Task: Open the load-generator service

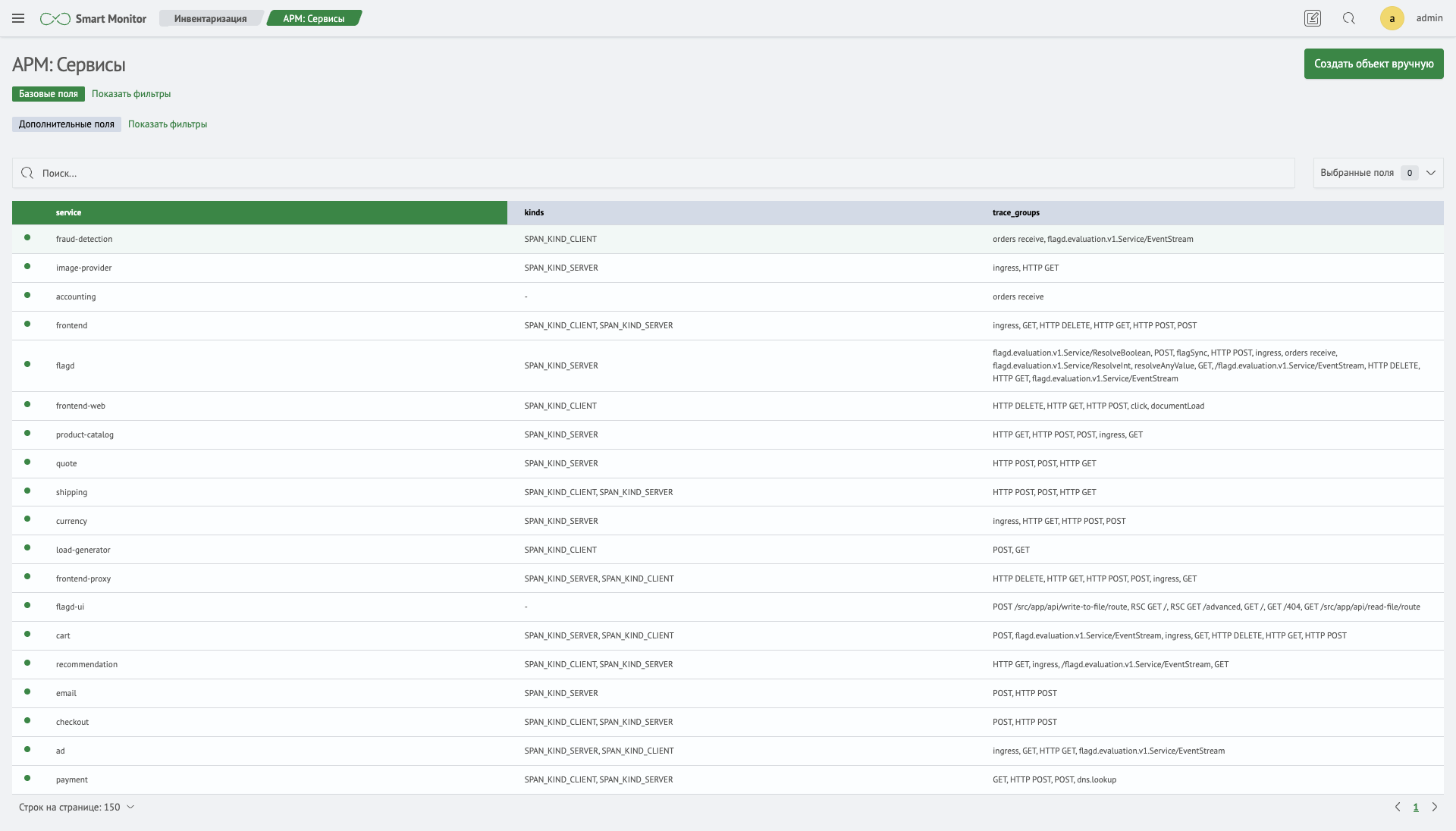Action: [x=728, y=550]
